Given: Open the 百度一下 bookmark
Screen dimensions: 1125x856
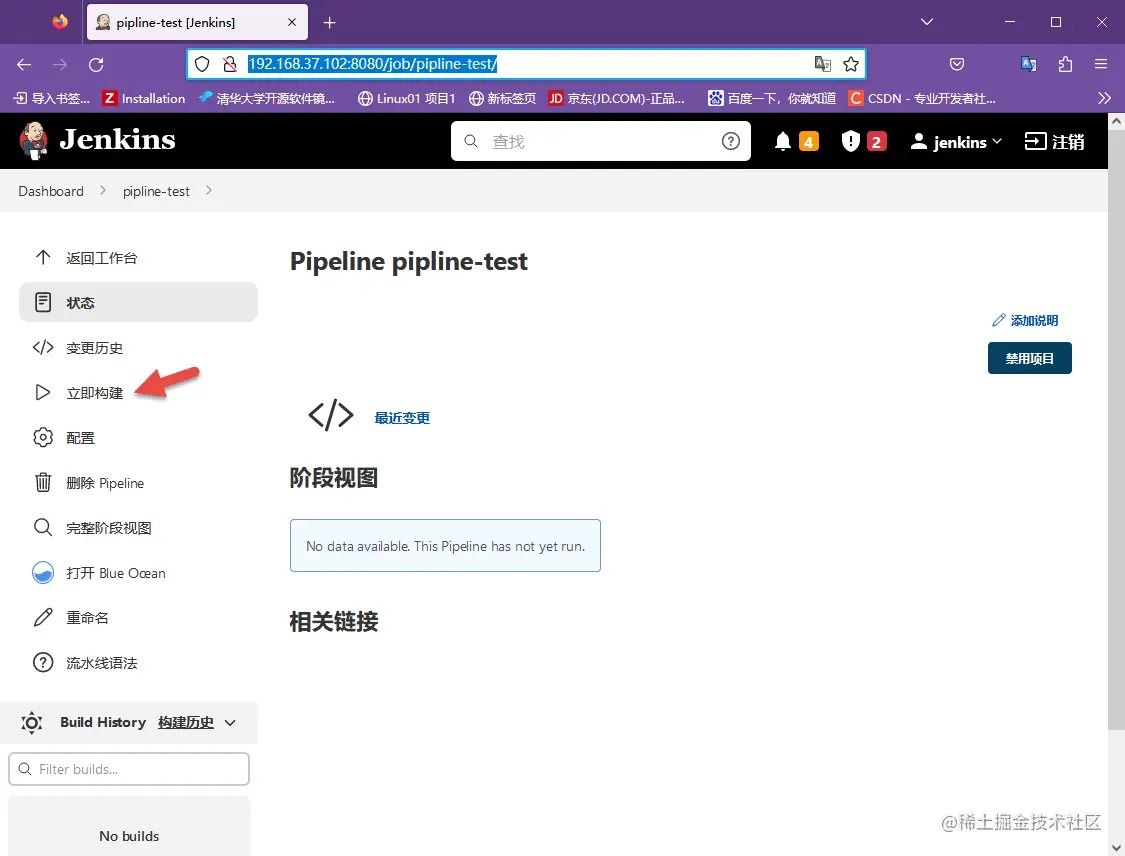Looking at the screenshot, I should tap(772, 98).
